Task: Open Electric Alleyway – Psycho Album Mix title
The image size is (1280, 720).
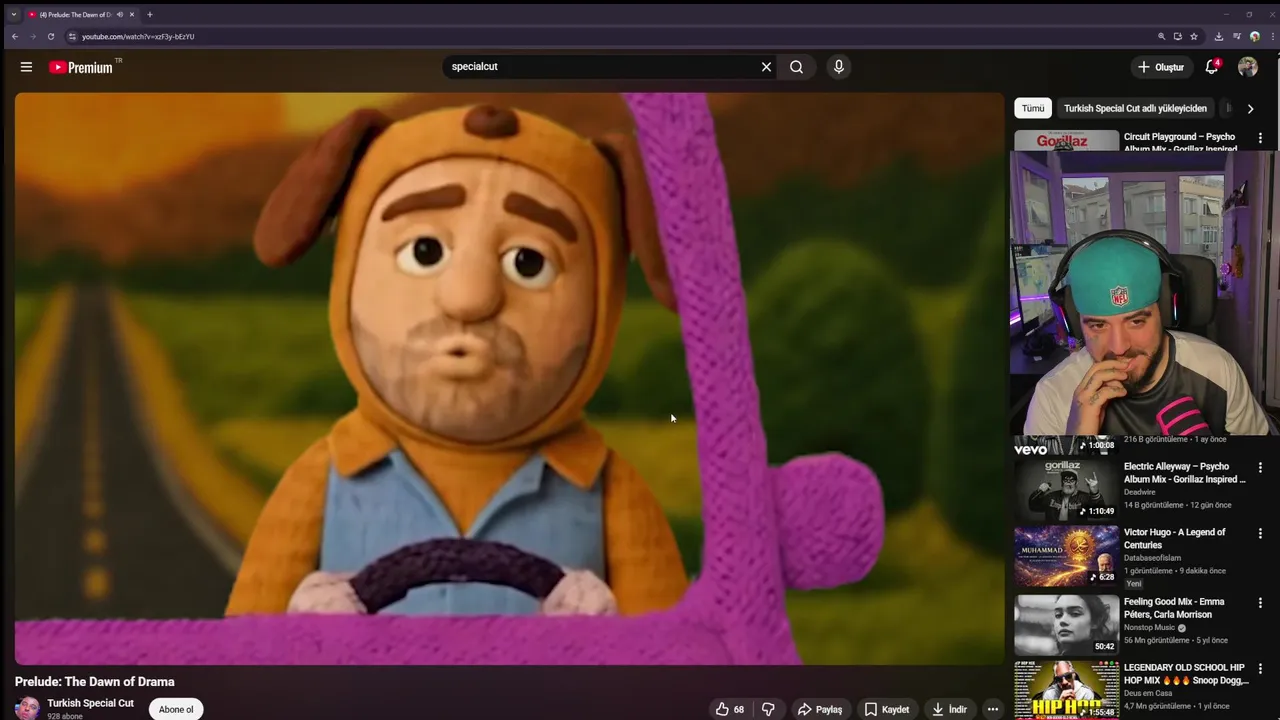Action: click(1185, 473)
